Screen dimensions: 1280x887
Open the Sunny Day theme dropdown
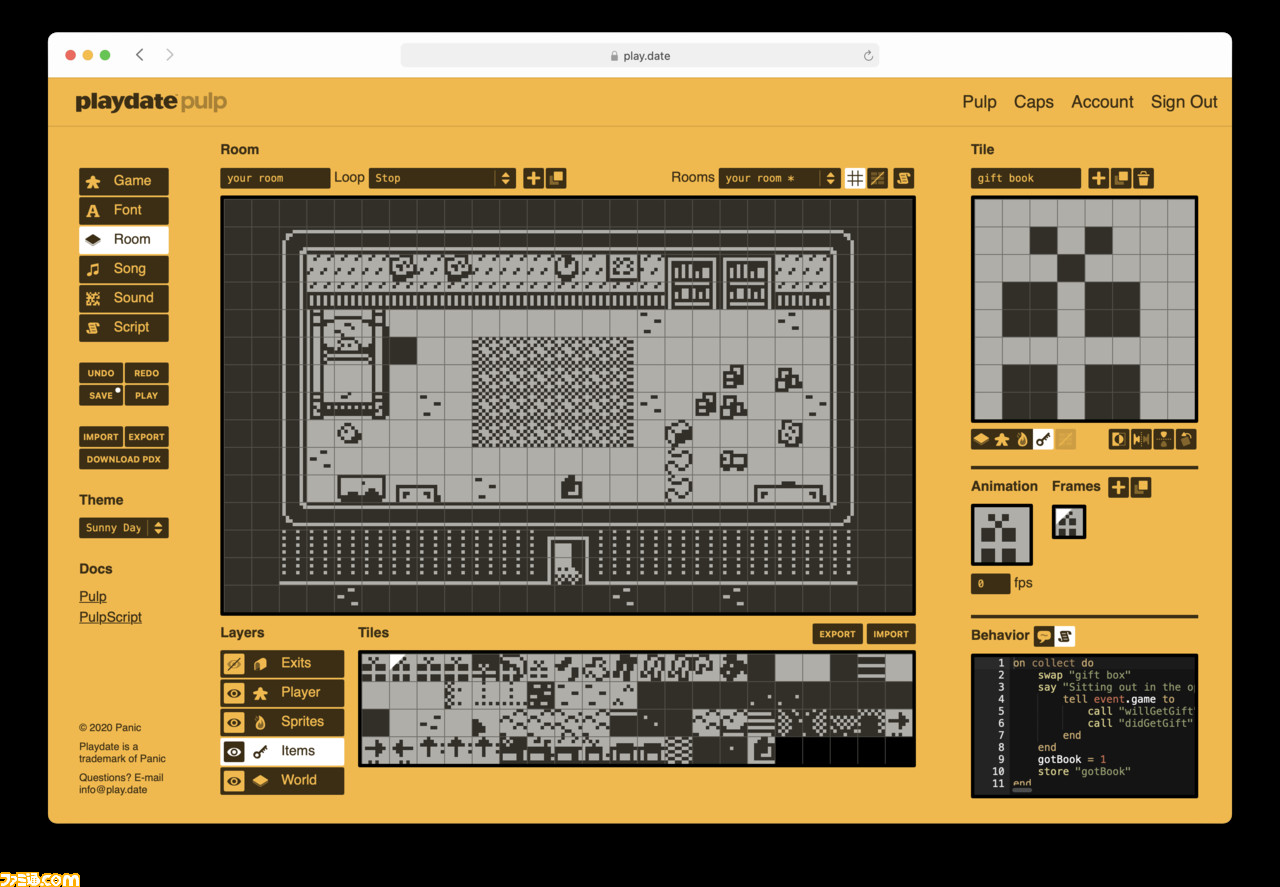(124, 528)
